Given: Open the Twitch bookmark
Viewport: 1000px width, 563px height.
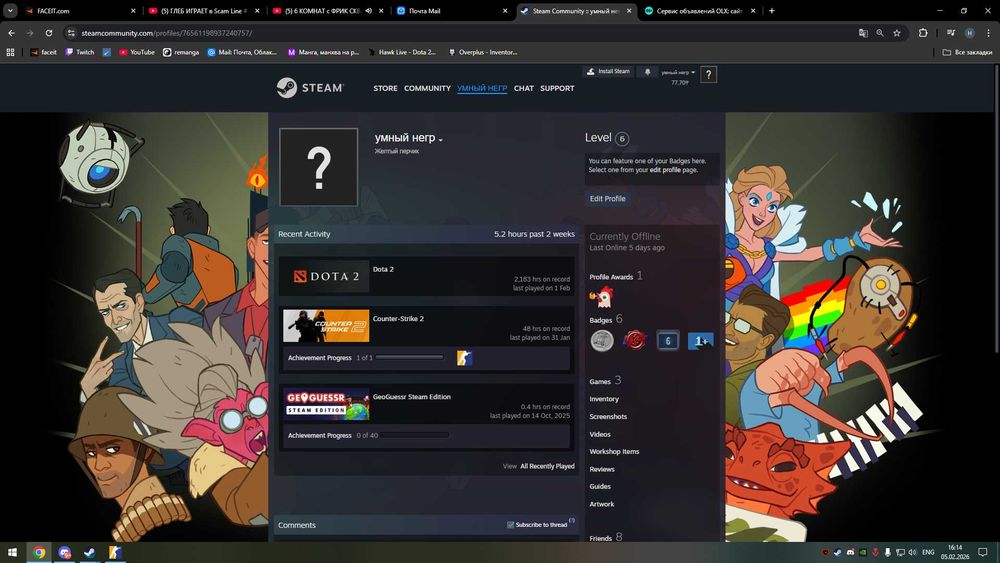Looking at the screenshot, I should coord(80,52).
